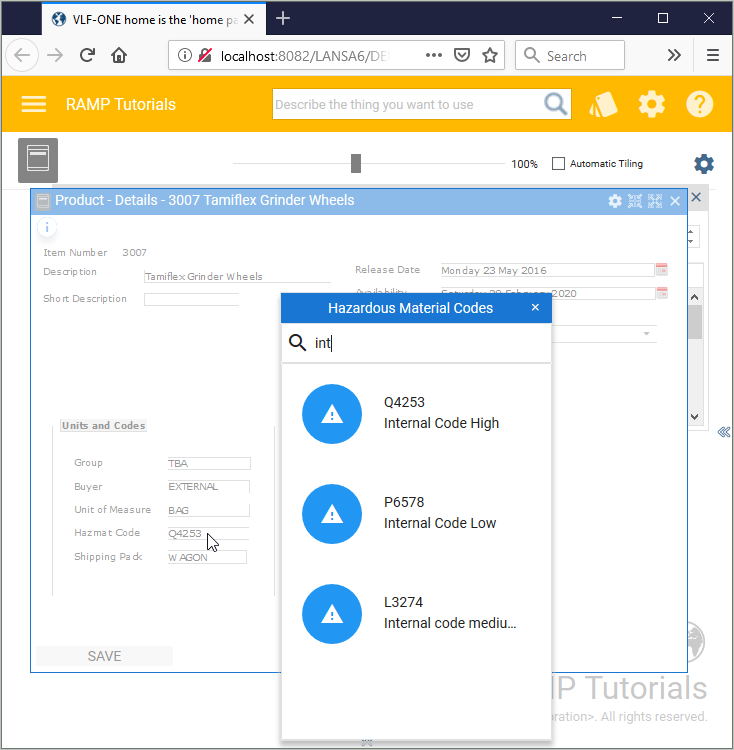Click the window panel icon below the header
Screen dimensions: 734x750
(38, 160)
